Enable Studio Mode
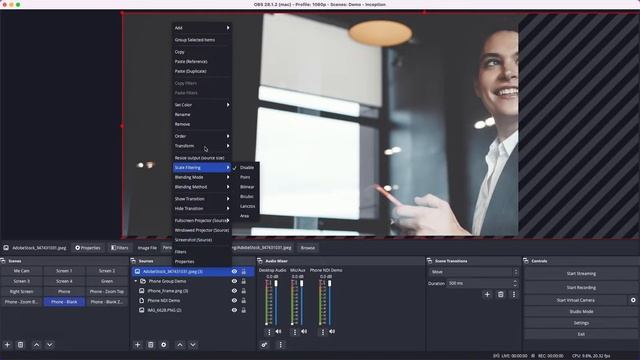The image size is (640, 360). pos(581,312)
